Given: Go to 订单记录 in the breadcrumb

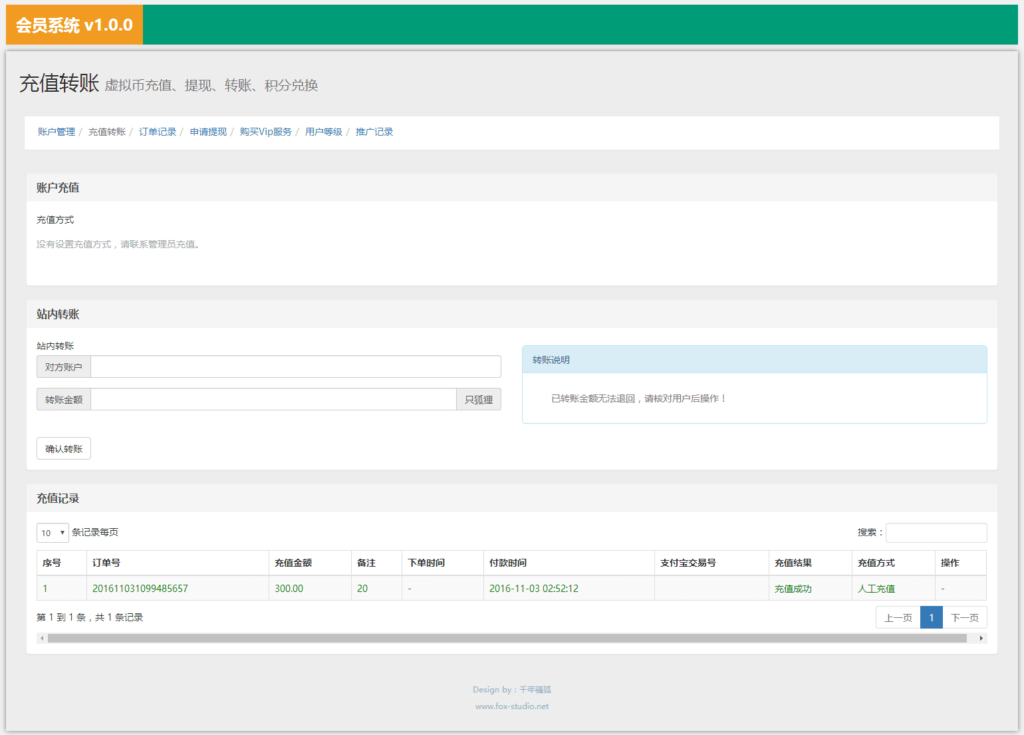Looking at the screenshot, I should (157, 132).
